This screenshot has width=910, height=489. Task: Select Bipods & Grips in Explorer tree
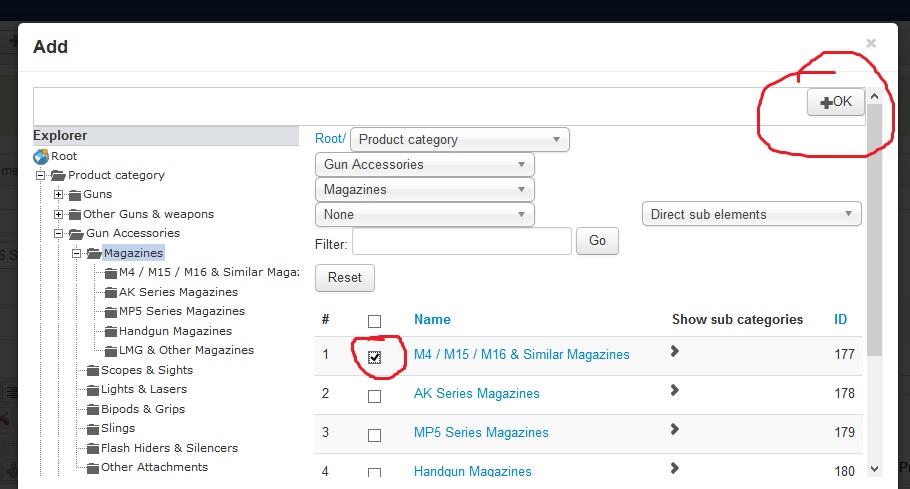tap(143, 409)
